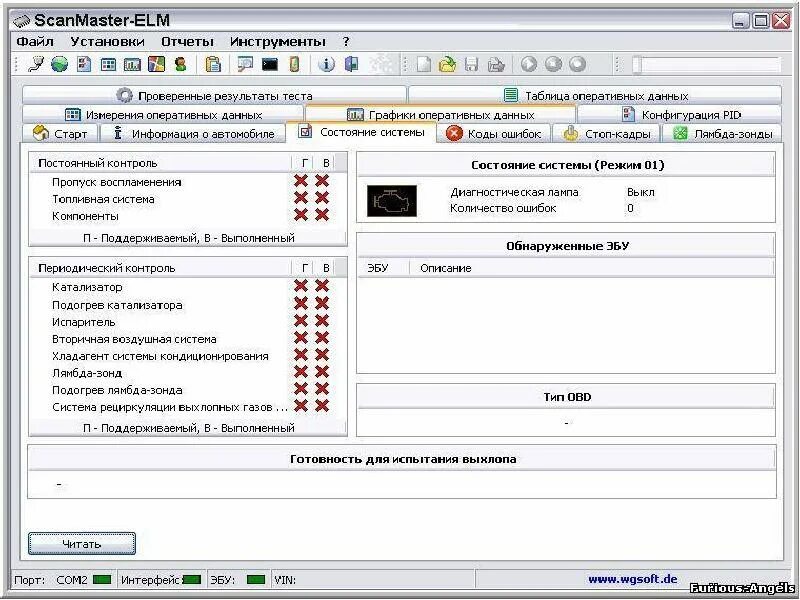Viewport: 800px width, 600px height.
Task: Click the blank new document icon
Action: (x=424, y=64)
